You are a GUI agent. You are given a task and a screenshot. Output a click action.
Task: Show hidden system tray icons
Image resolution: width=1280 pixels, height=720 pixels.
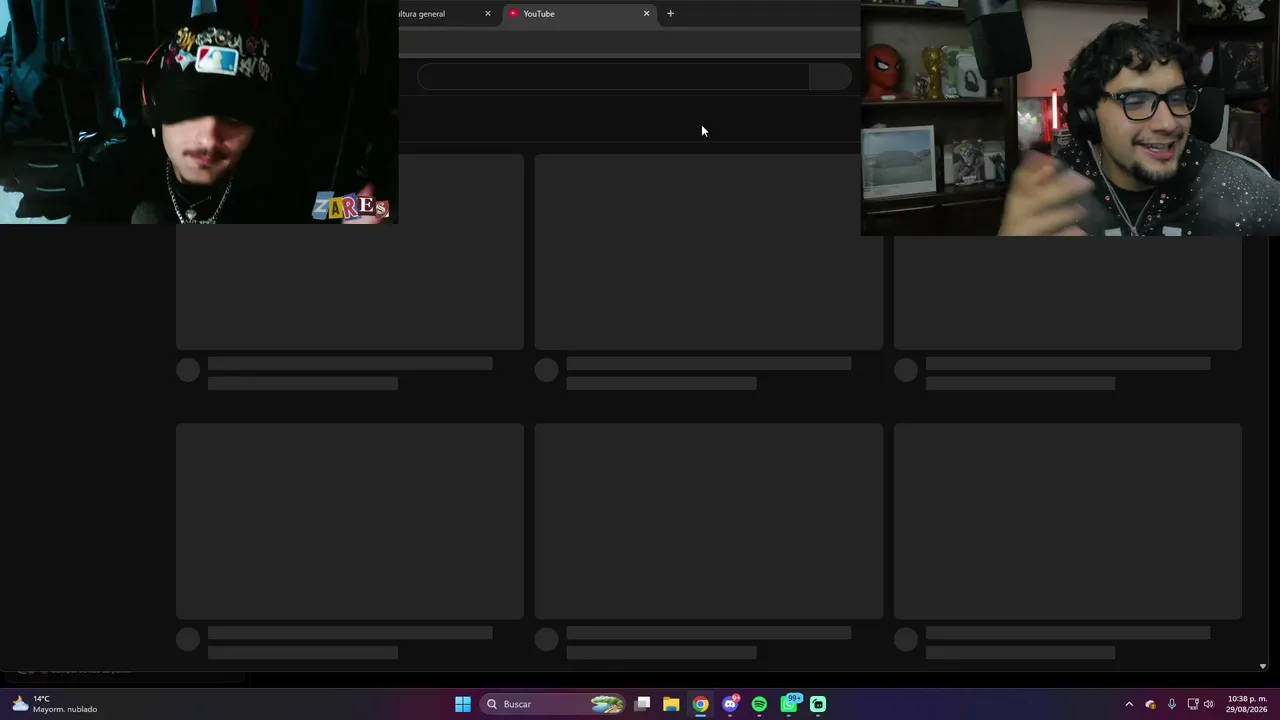click(x=1129, y=704)
